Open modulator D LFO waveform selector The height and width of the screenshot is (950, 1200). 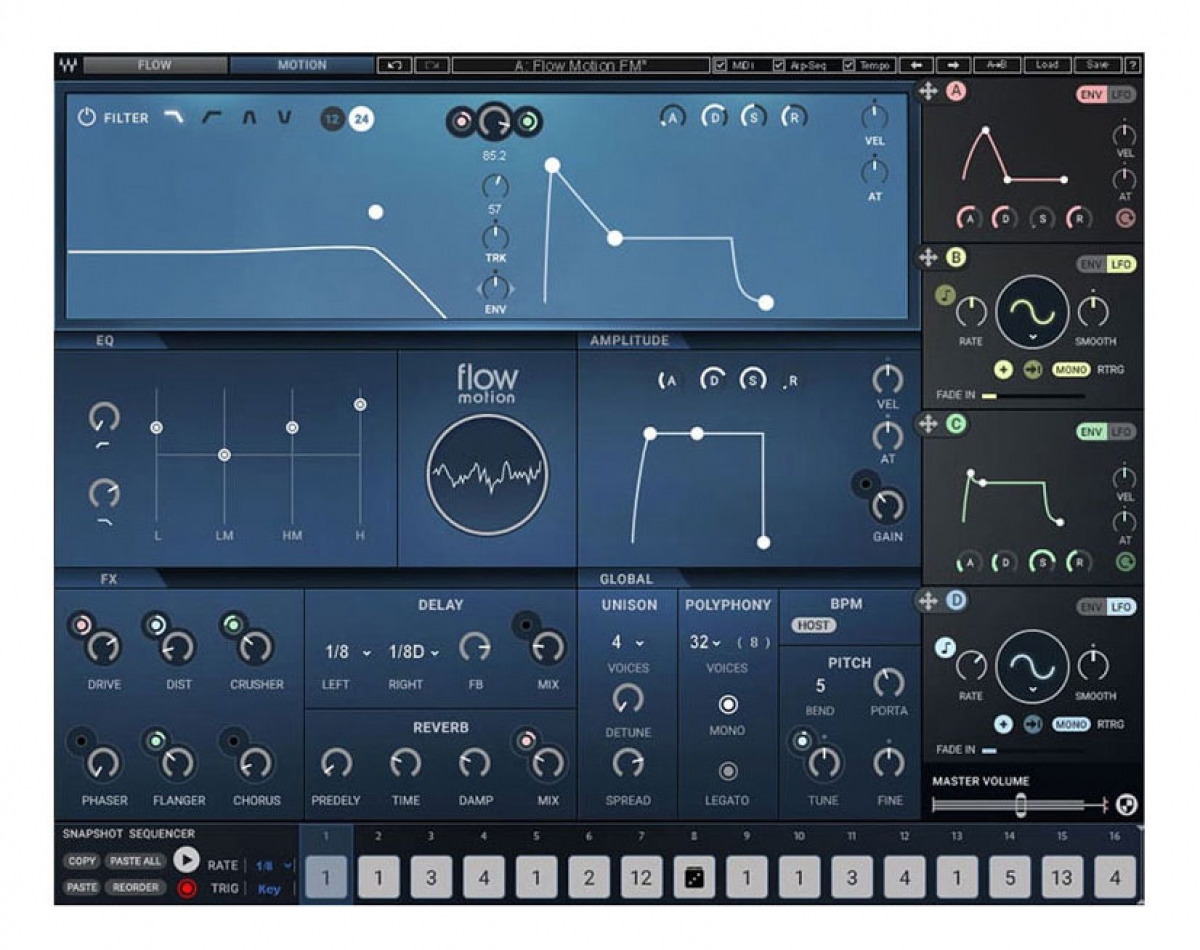click(x=1032, y=665)
